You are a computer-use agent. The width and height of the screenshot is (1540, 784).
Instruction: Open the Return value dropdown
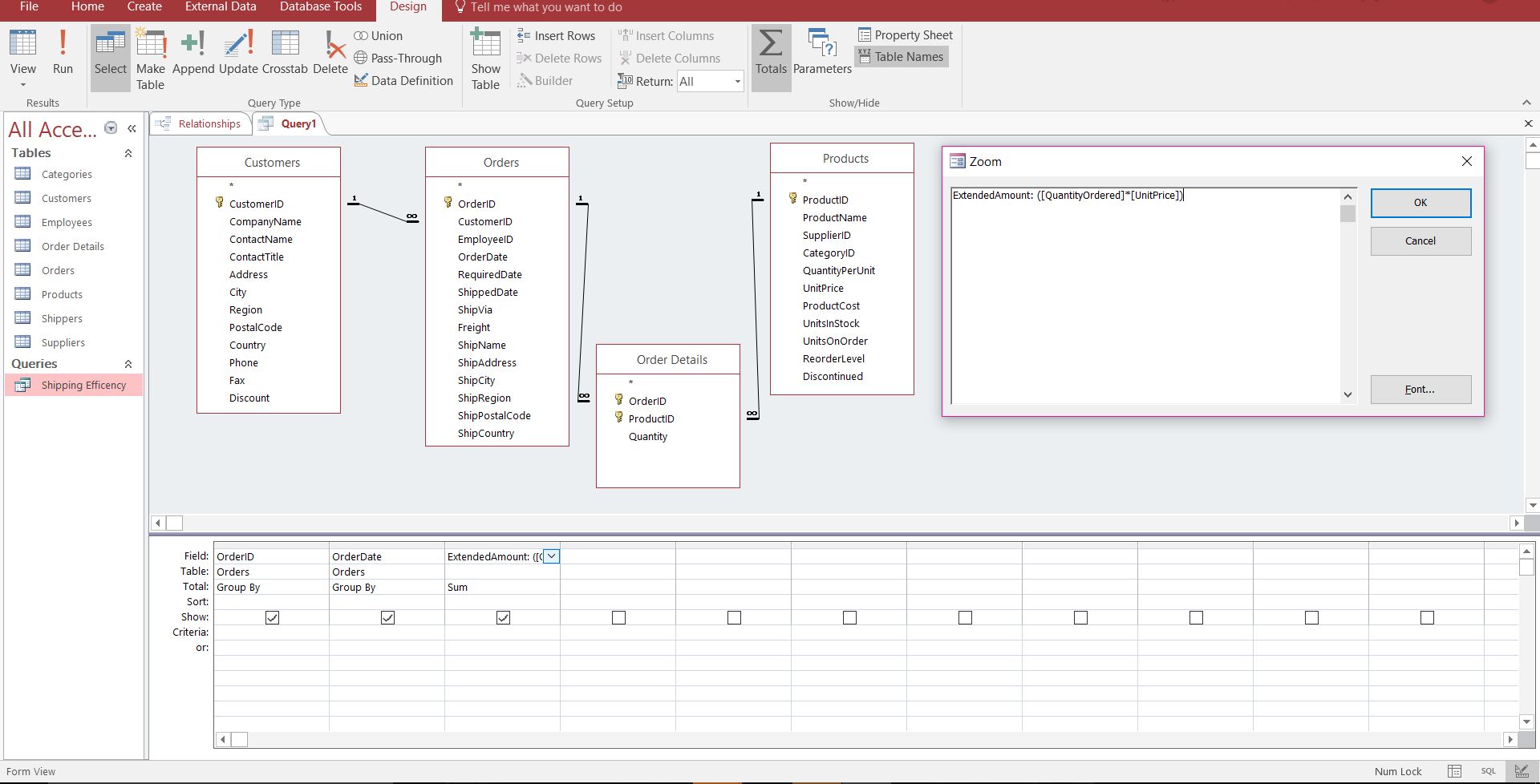(736, 82)
